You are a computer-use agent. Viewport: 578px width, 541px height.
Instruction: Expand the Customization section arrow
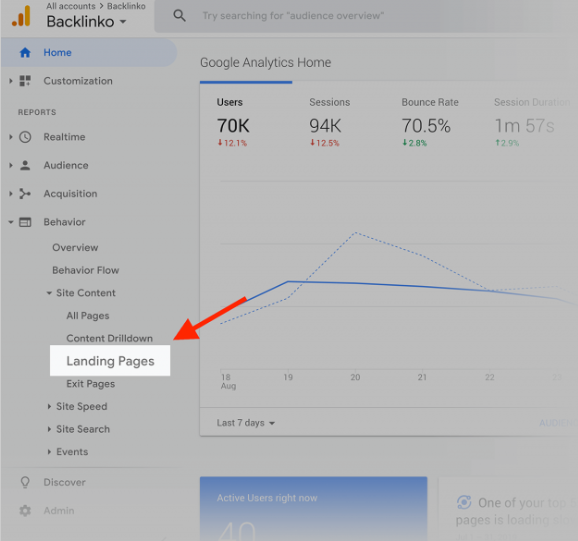pos(11,81)
